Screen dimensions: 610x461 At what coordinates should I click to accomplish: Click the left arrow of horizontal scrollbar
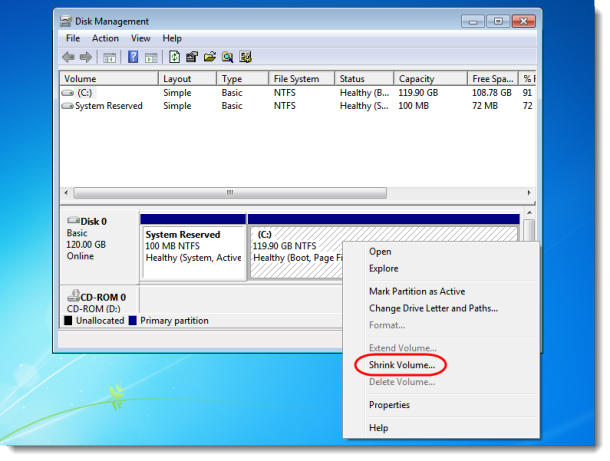point(66,193)
